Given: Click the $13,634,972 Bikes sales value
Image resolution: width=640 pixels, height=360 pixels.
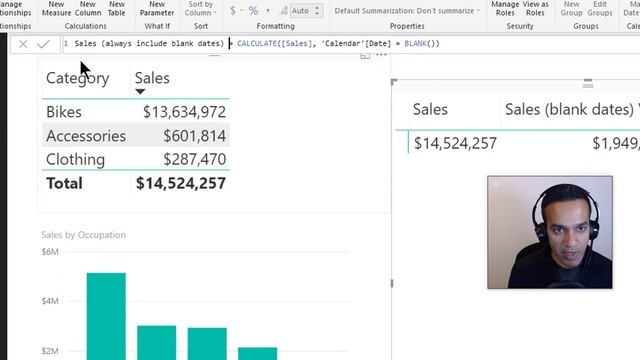Looking at the screenshot, I should tap(184, 112).
